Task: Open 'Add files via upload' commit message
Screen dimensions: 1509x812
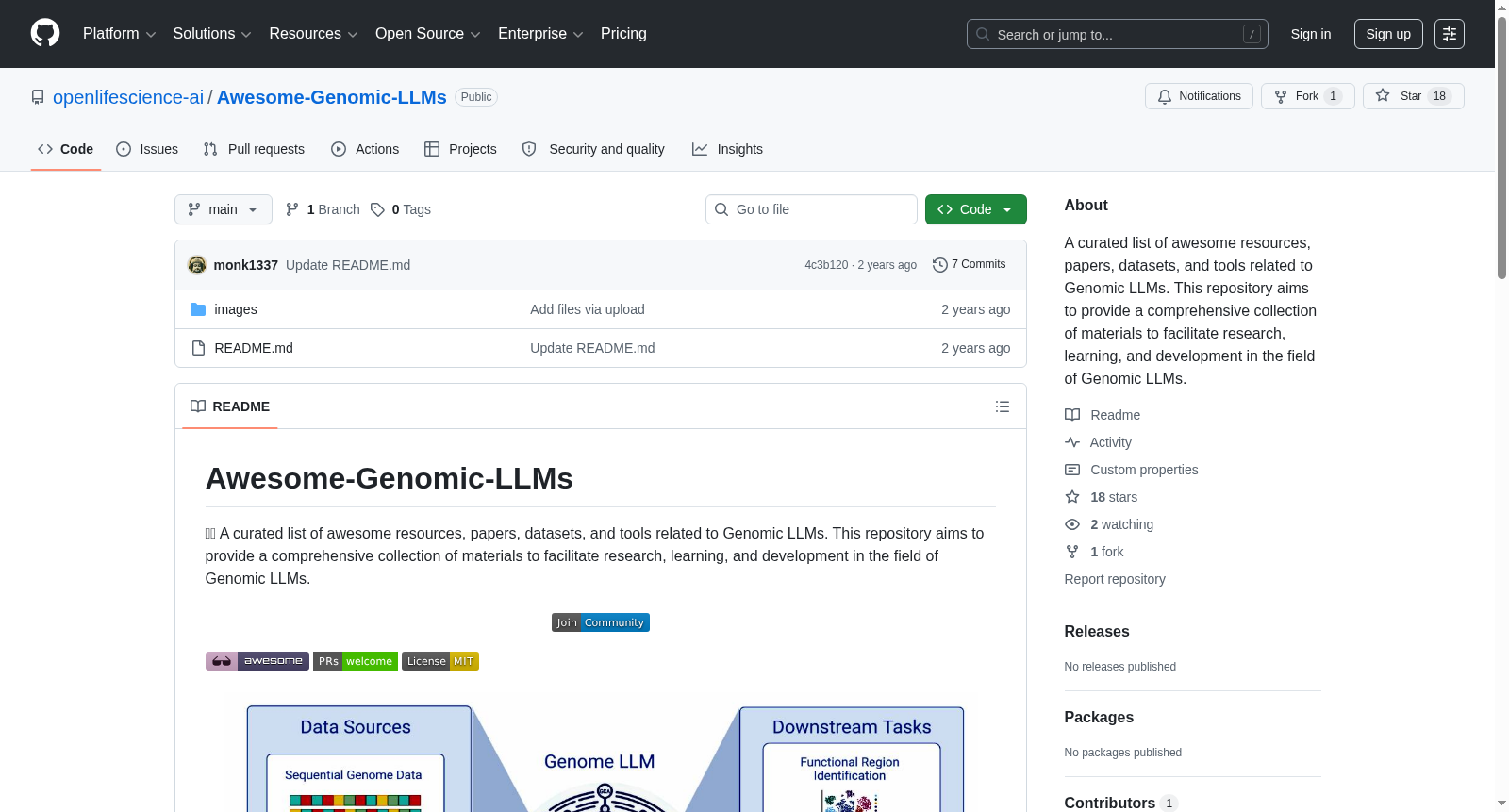Action: (x=588, y=309)
